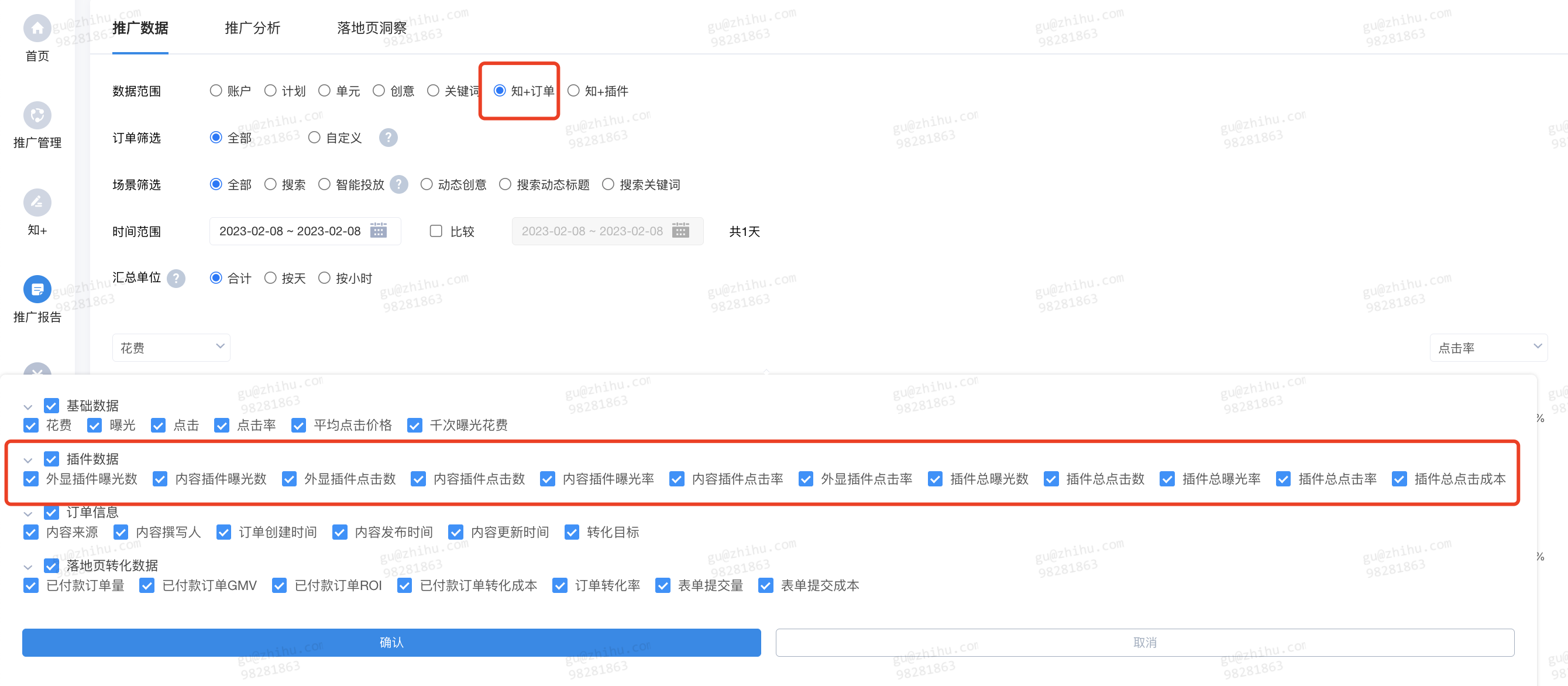This screenshot has height=686, width=1568.
Task: Click help icon next to 智能投放
Action: [x=398, y=184]
